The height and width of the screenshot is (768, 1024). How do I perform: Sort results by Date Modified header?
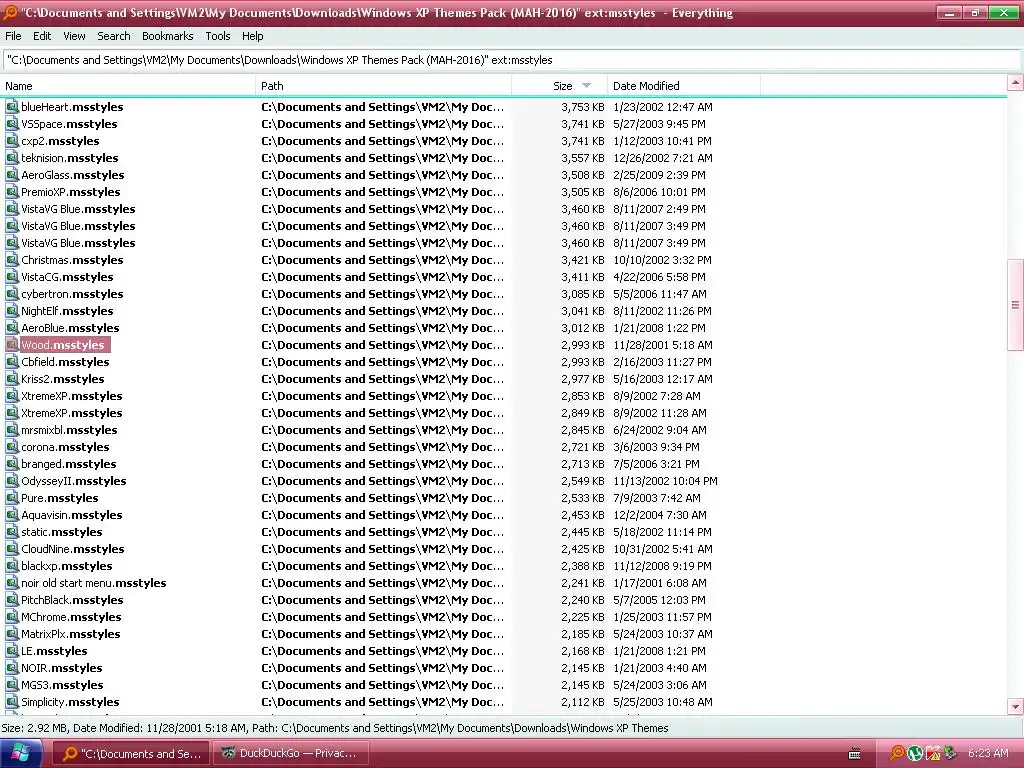(x=684, y=86)
